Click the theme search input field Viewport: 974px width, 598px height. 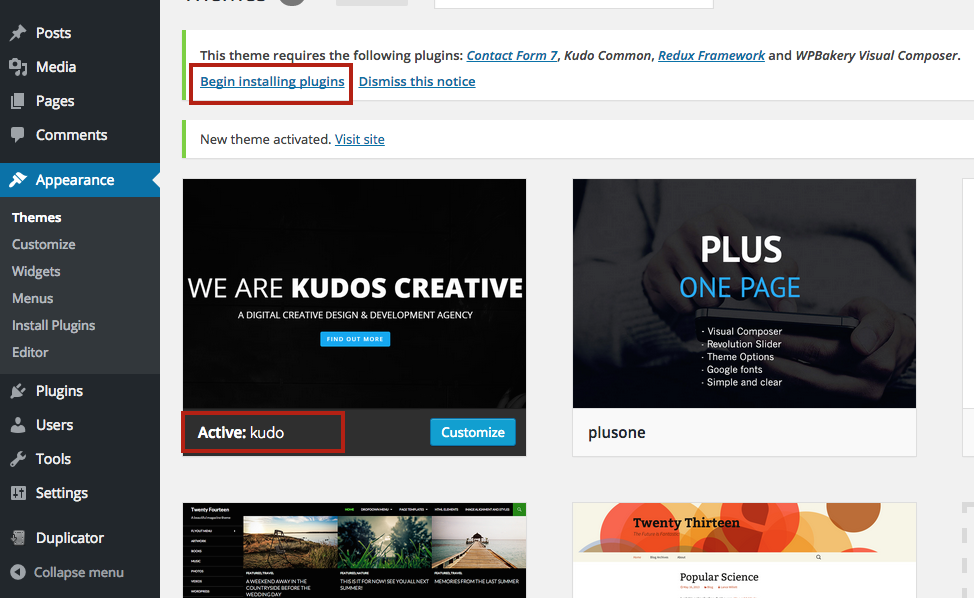pyautogui.click(x=573, y=3)
